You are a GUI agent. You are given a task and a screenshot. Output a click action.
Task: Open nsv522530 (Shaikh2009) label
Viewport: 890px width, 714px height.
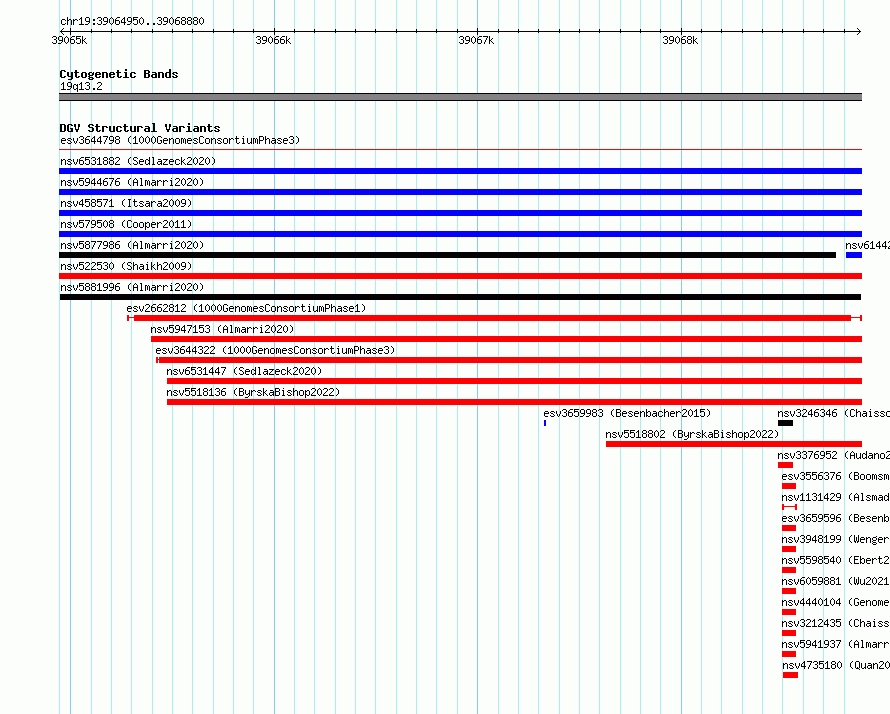point(126,266)
